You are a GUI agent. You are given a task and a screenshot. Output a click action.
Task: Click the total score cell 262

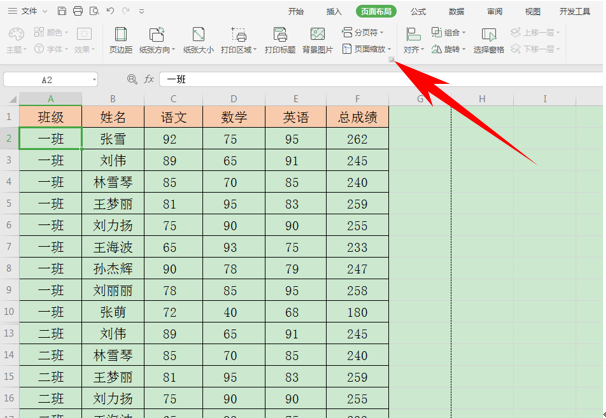point(357,139)
